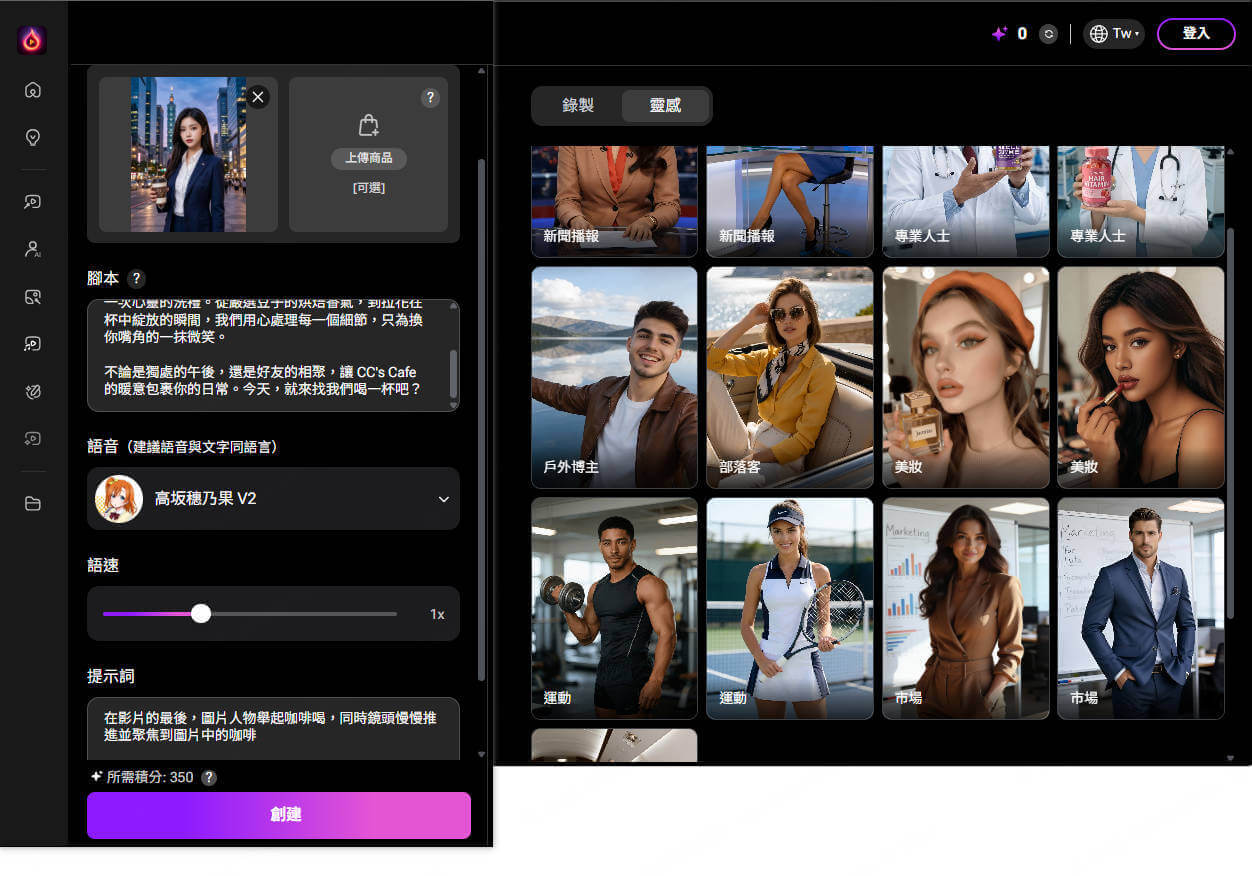The height and width of the screenshot is (876, 1252).
Task: Switch to the 錄製 tab
Action: (x=578, y=106)
